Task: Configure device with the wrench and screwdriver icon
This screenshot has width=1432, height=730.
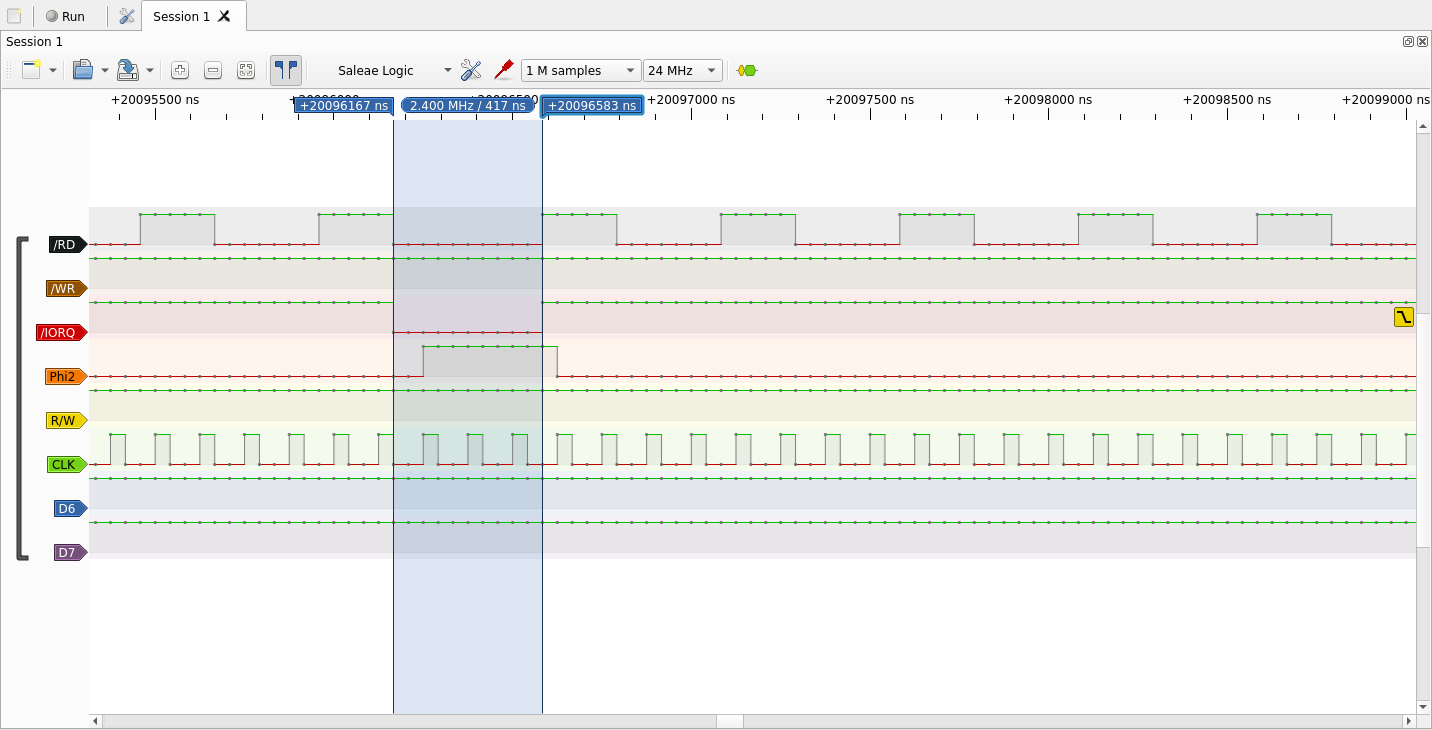Action: [471, 70]
